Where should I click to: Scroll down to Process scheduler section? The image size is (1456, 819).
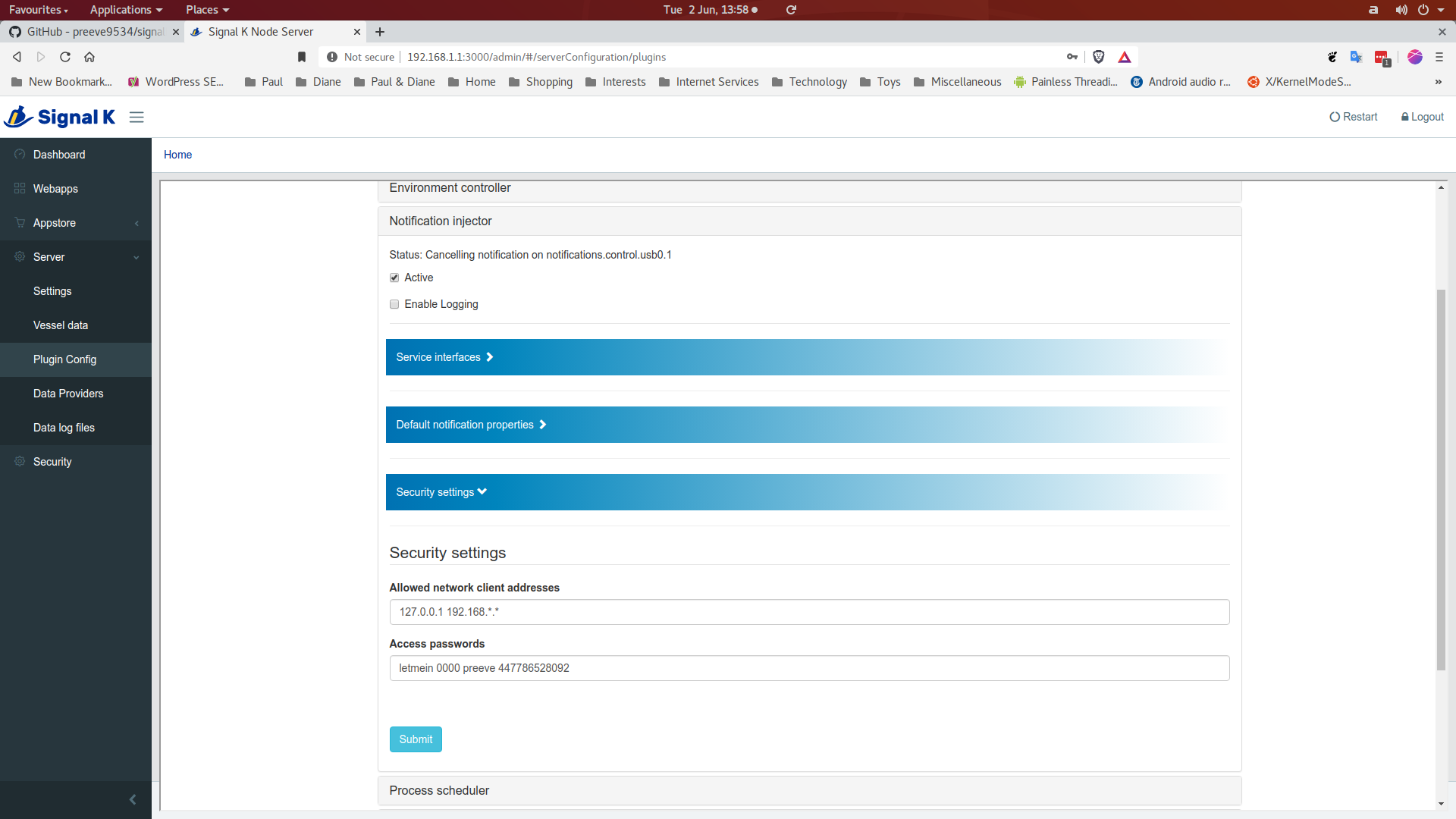tap(439, 791)
